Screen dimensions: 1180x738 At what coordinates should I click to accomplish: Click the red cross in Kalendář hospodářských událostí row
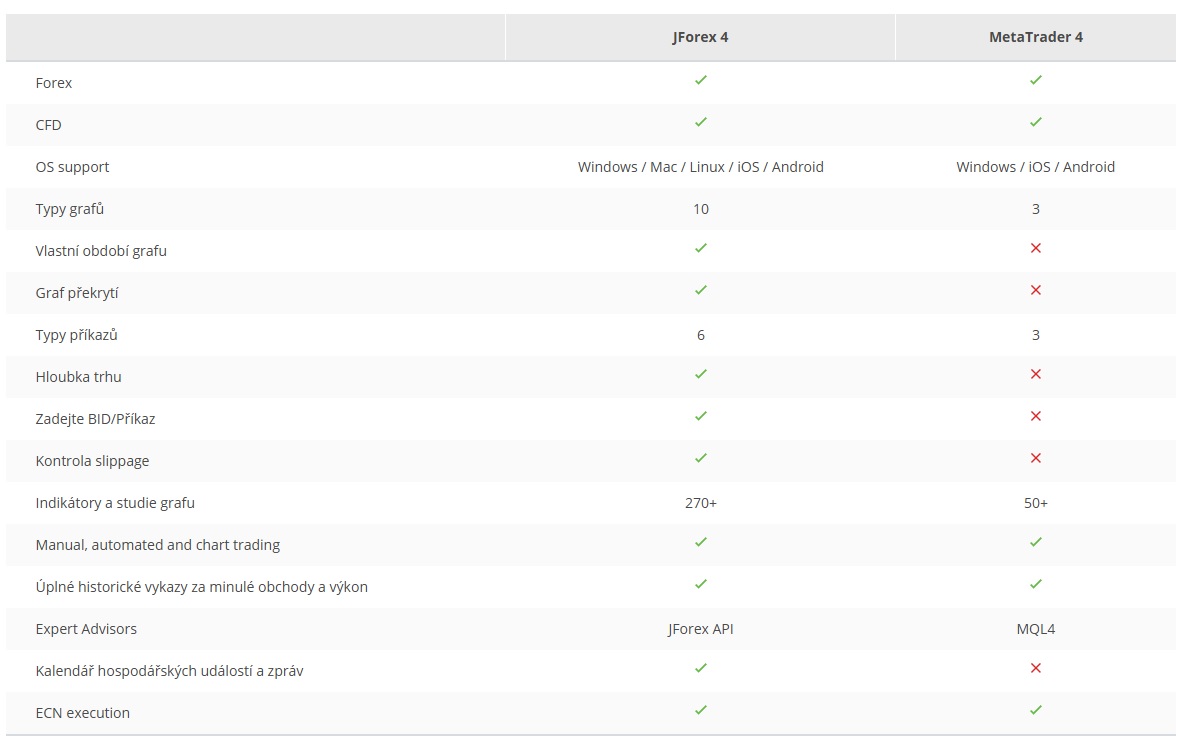(1036, 668)
